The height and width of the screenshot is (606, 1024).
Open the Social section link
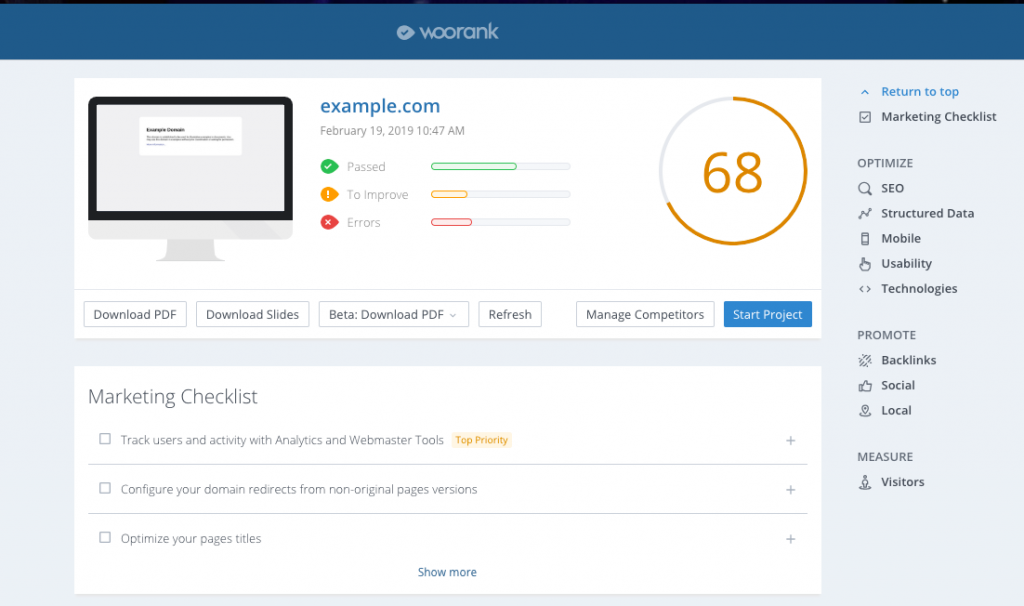pos(898,385)
